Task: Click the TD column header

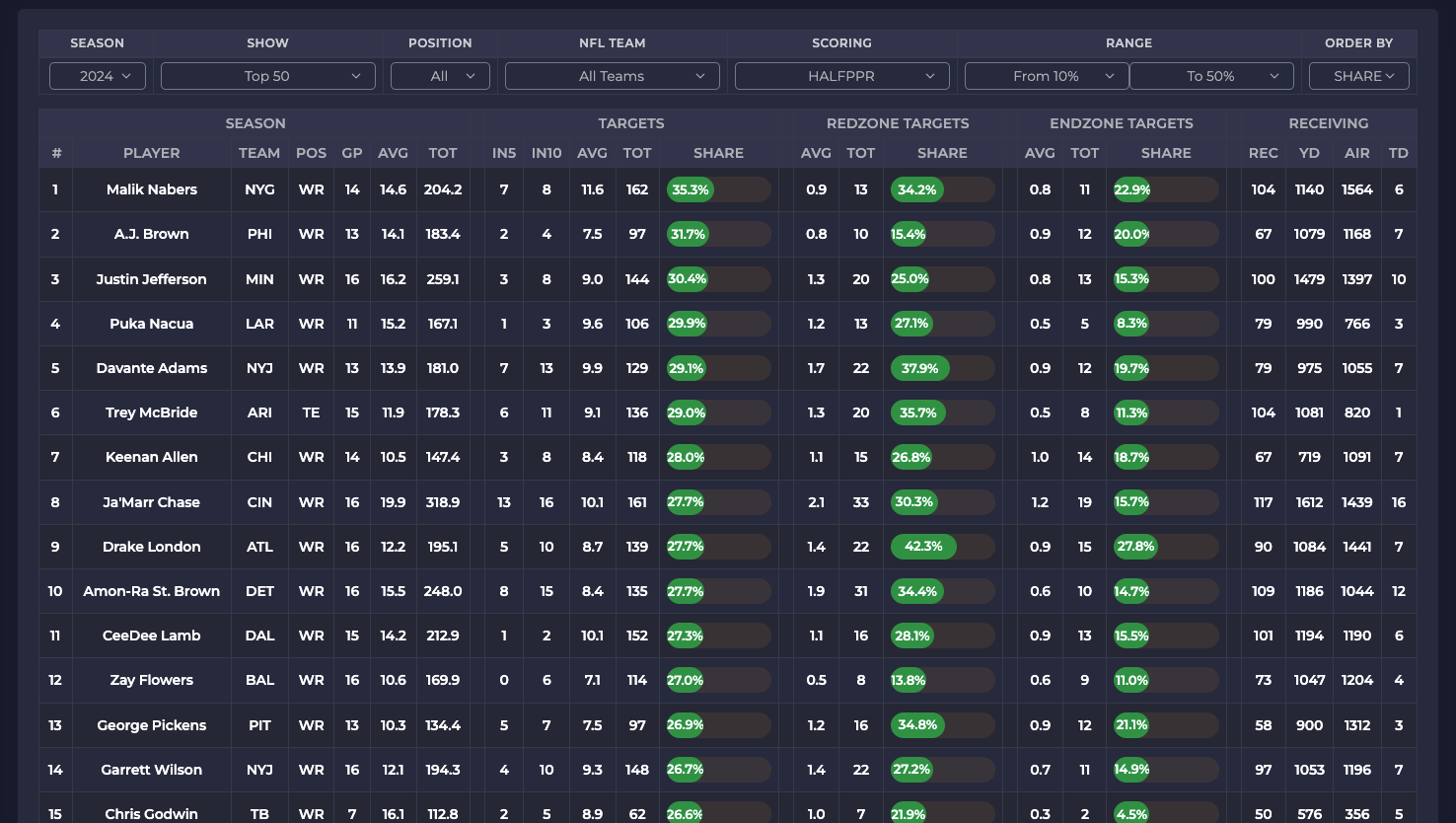Action: click(1399, 153)
